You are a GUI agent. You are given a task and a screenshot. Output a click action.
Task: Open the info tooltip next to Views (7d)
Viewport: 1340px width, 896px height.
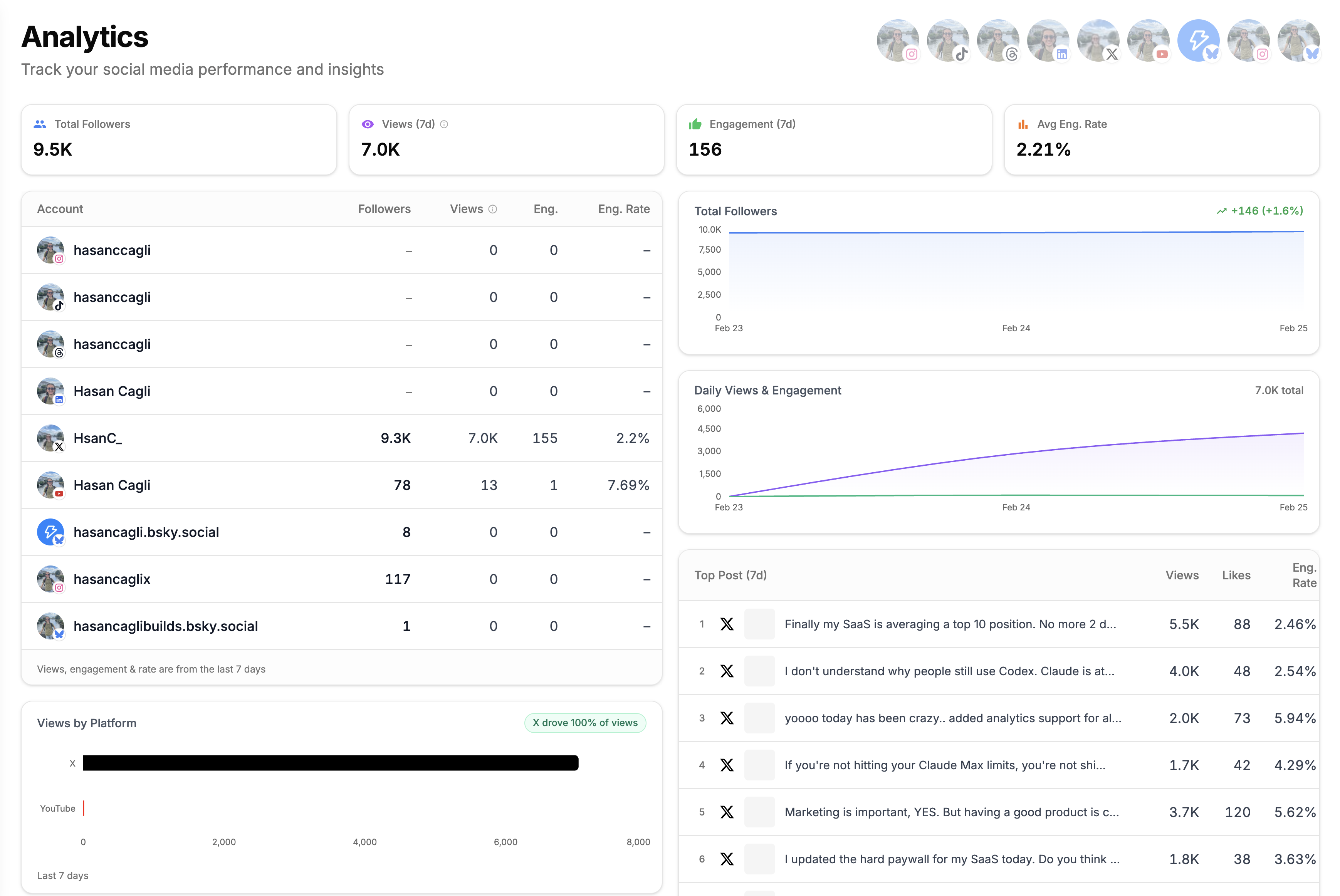[445, 124]
